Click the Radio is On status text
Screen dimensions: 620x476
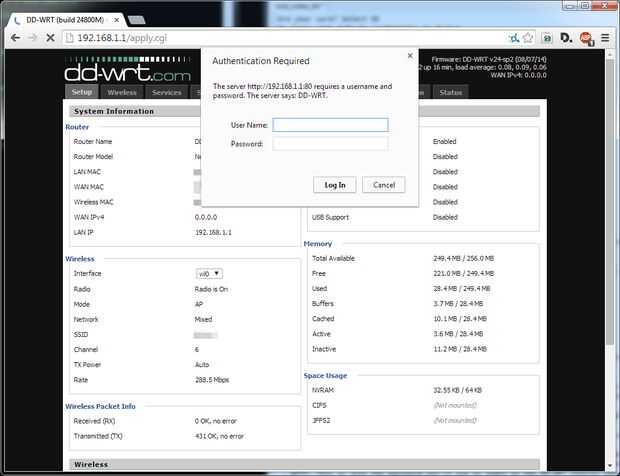coord(211,289)
